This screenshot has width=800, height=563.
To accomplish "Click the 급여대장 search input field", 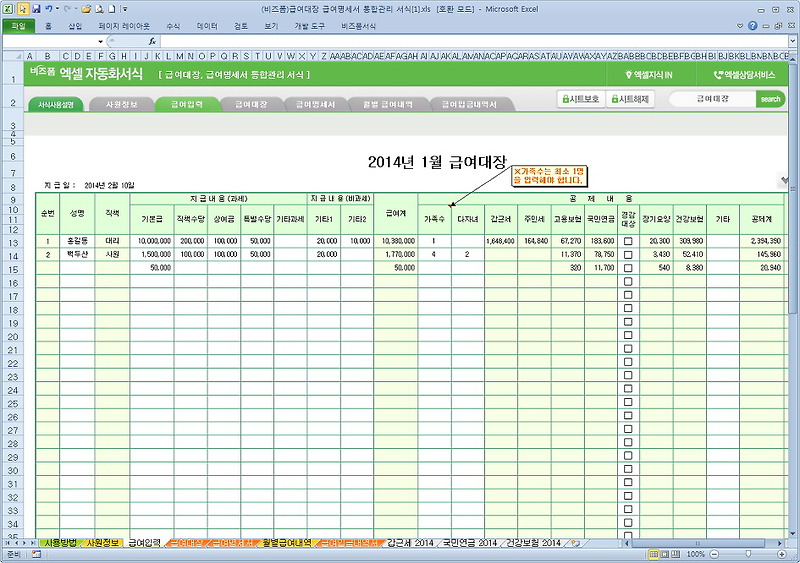I will (713, 99).
